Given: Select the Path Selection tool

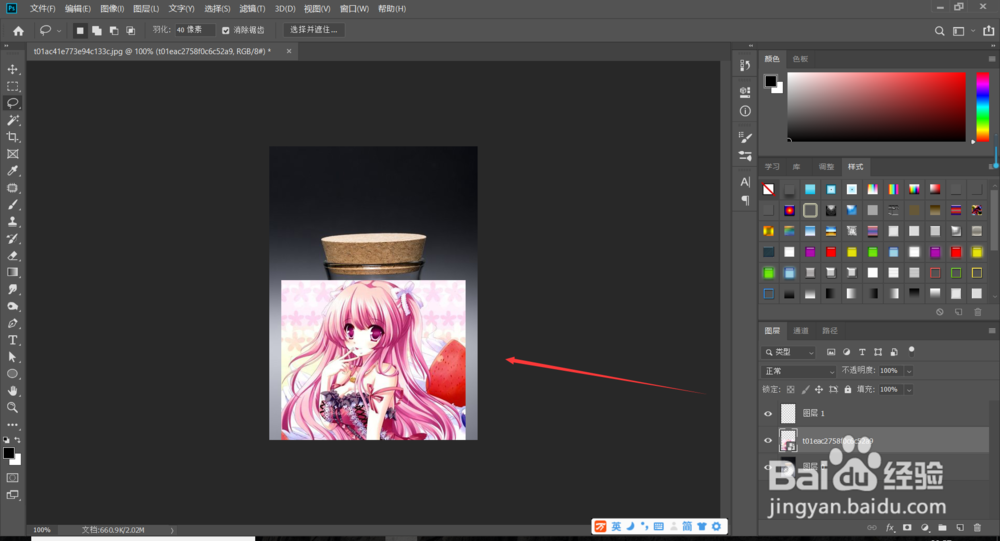Looking at the screenshot, I should 12,357.
